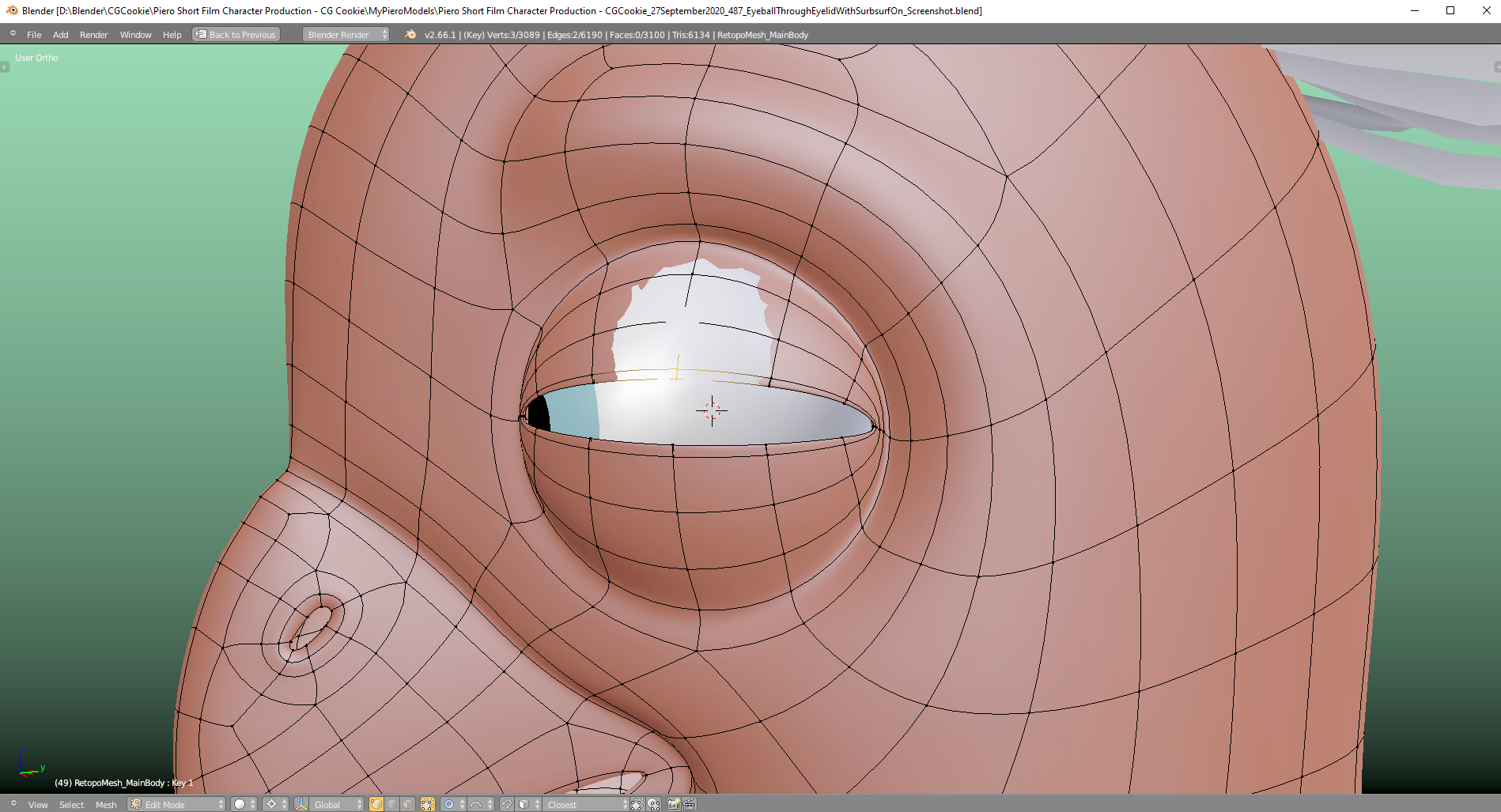Click the Verts:3/3089 statistic
Image resolution: width=1501 pixels, height=812 pixels.
point(513,35)
